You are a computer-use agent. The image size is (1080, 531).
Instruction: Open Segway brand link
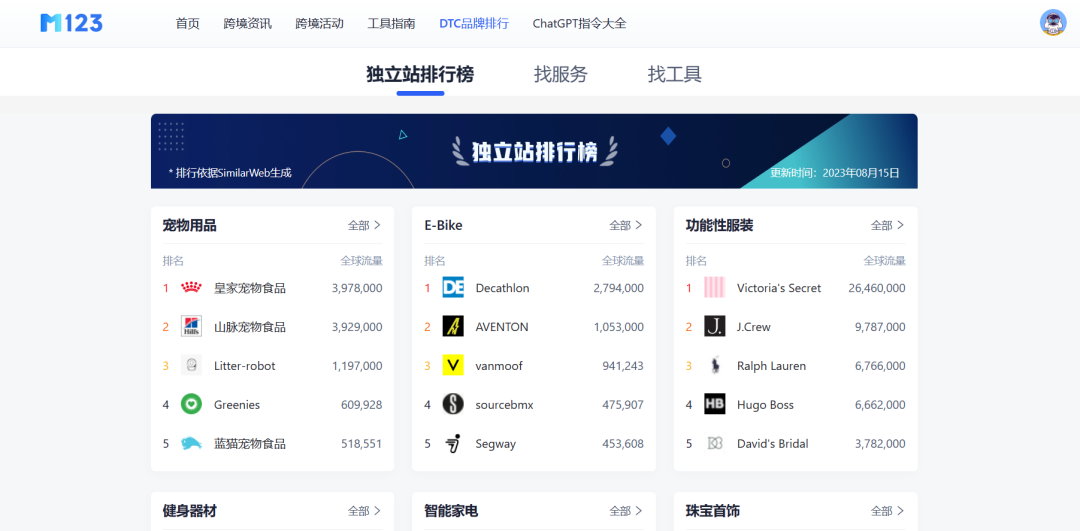pyautogui.click(x=495, y=444)
